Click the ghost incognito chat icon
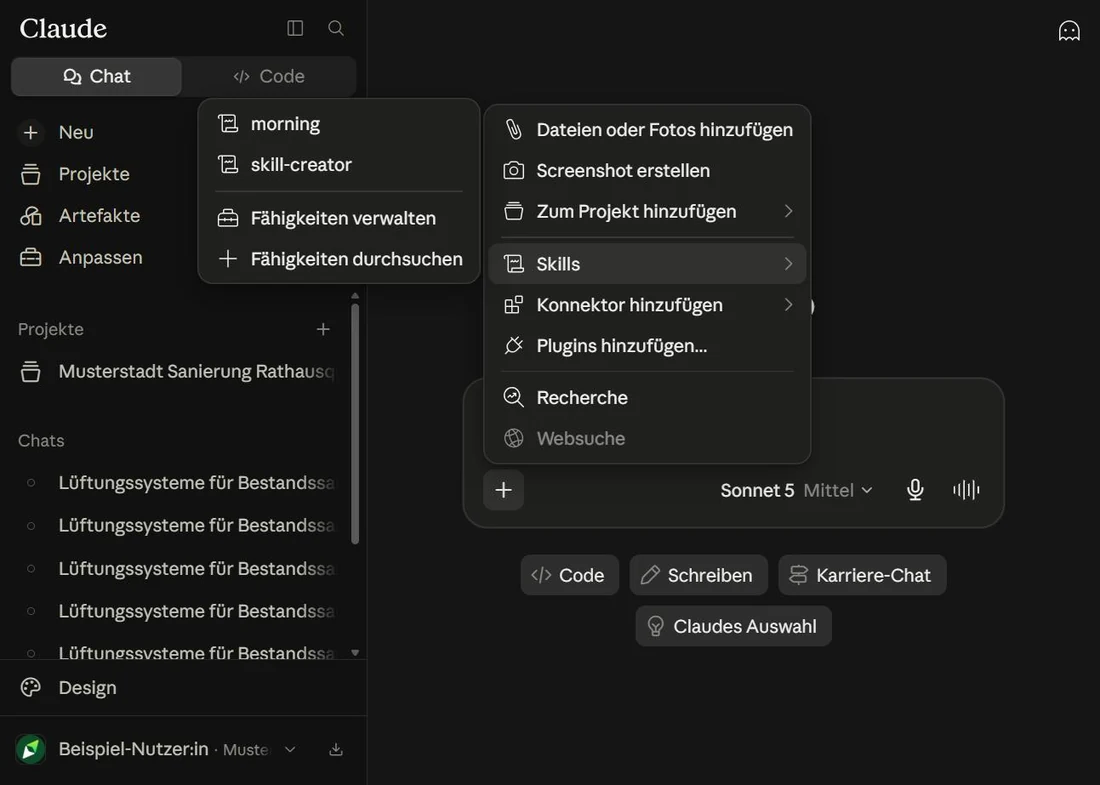The image size is (1100, 785). pos(1069,31)
